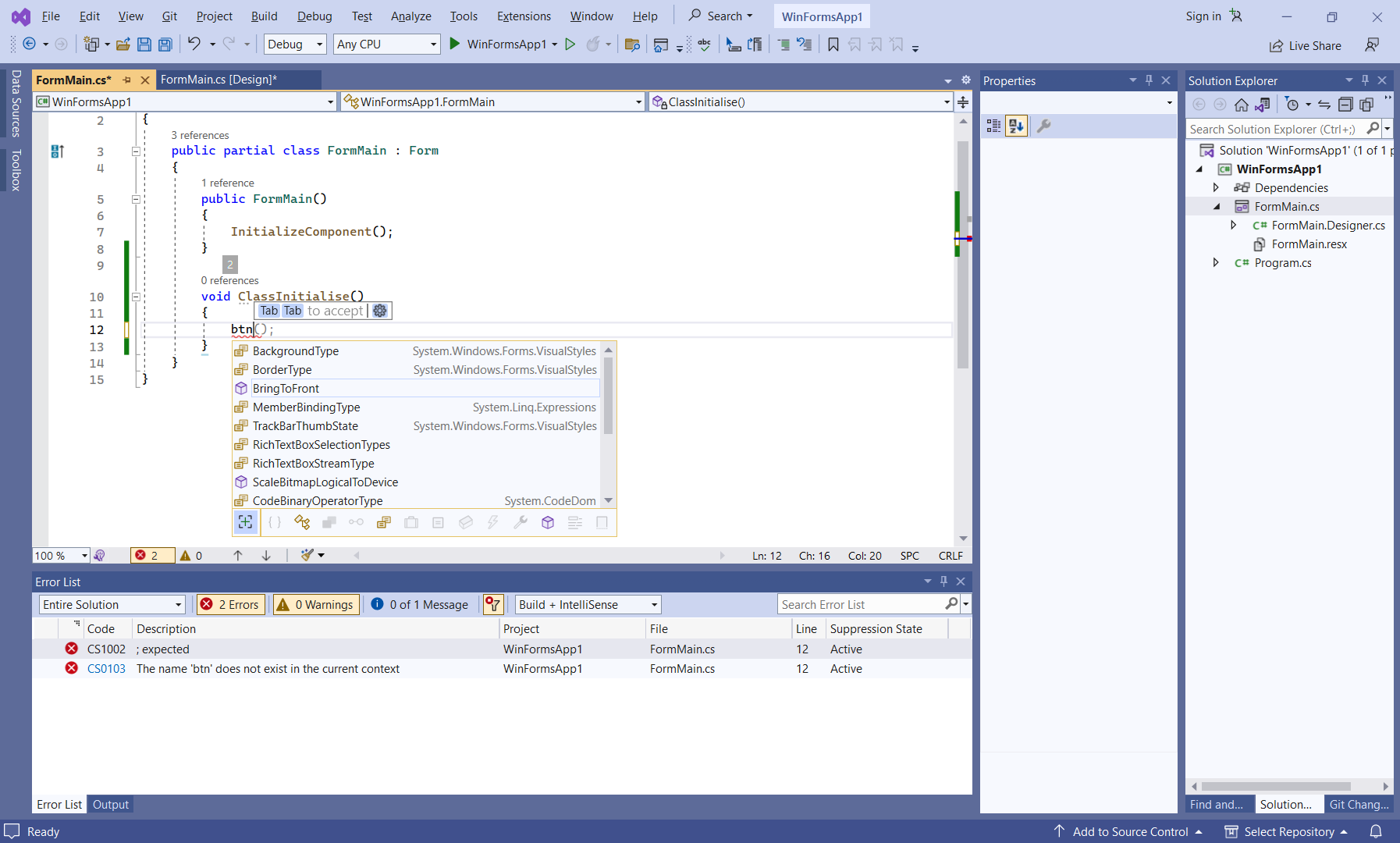This screenshot has height=843, width=1400.
Task: Click the Save All toolbar icon
Action: (165, 44)
